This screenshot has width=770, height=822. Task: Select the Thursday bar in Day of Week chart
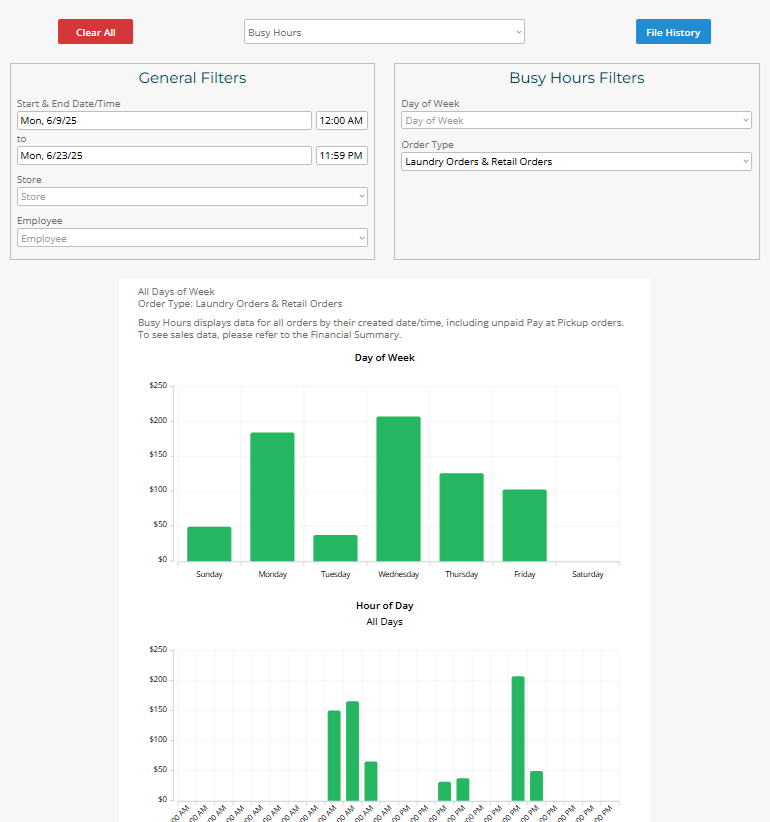click(x=461, y=517)
